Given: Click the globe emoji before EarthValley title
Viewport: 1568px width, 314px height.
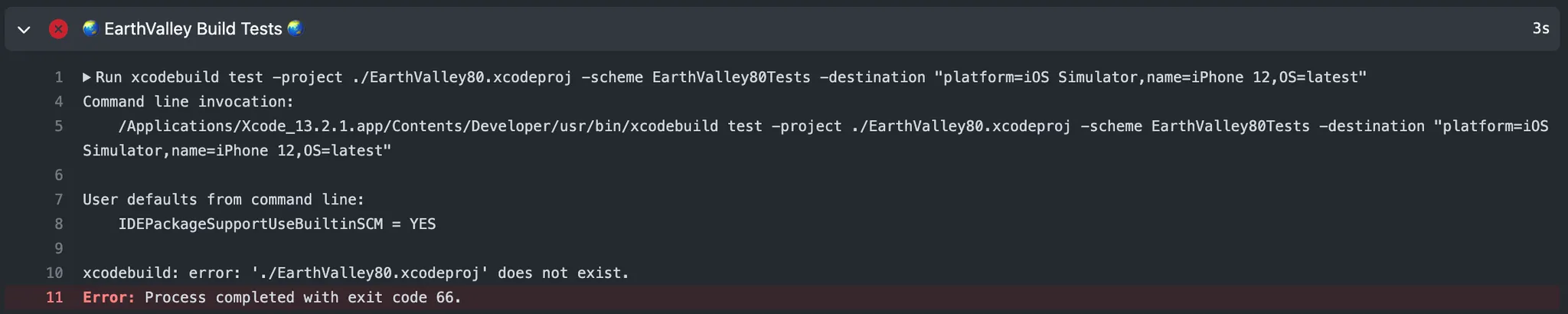Looking at the screenshot, I should click(x=90, y=28).
